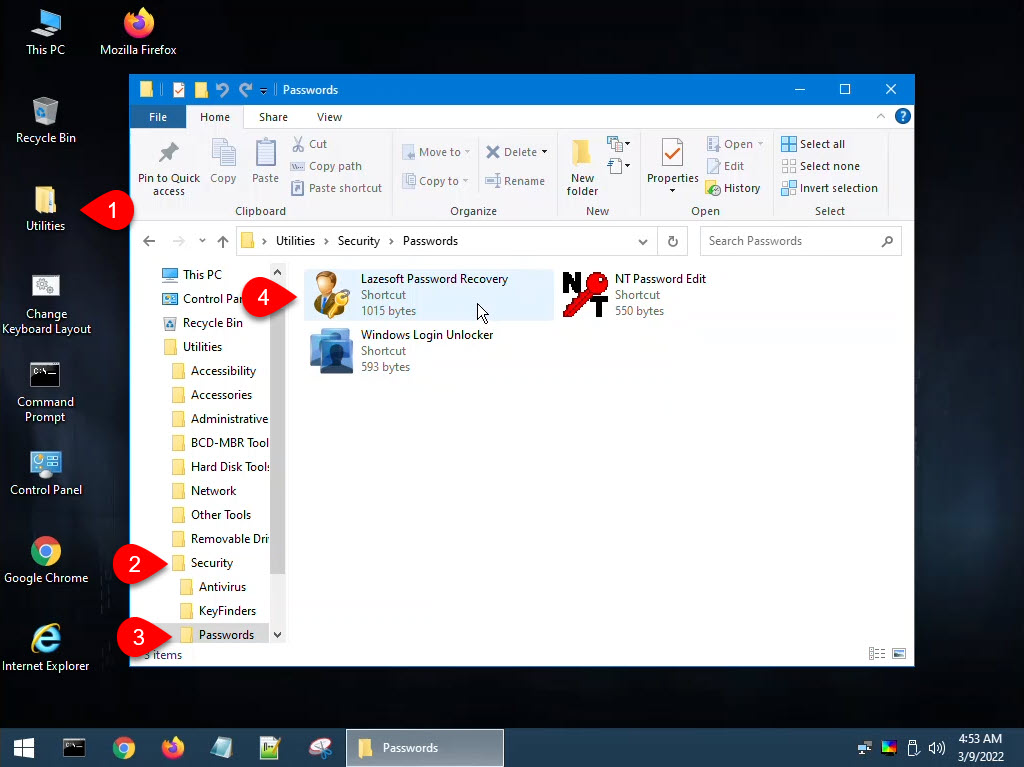
Task: Click the Properties icon
Action: [x=672, y=154]
